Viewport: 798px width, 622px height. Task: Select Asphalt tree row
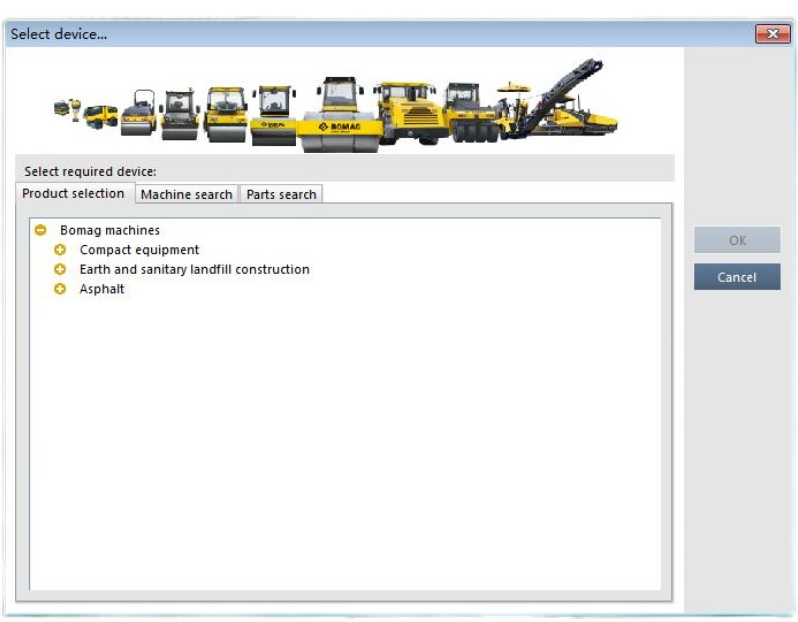click(x=102, y=289)
